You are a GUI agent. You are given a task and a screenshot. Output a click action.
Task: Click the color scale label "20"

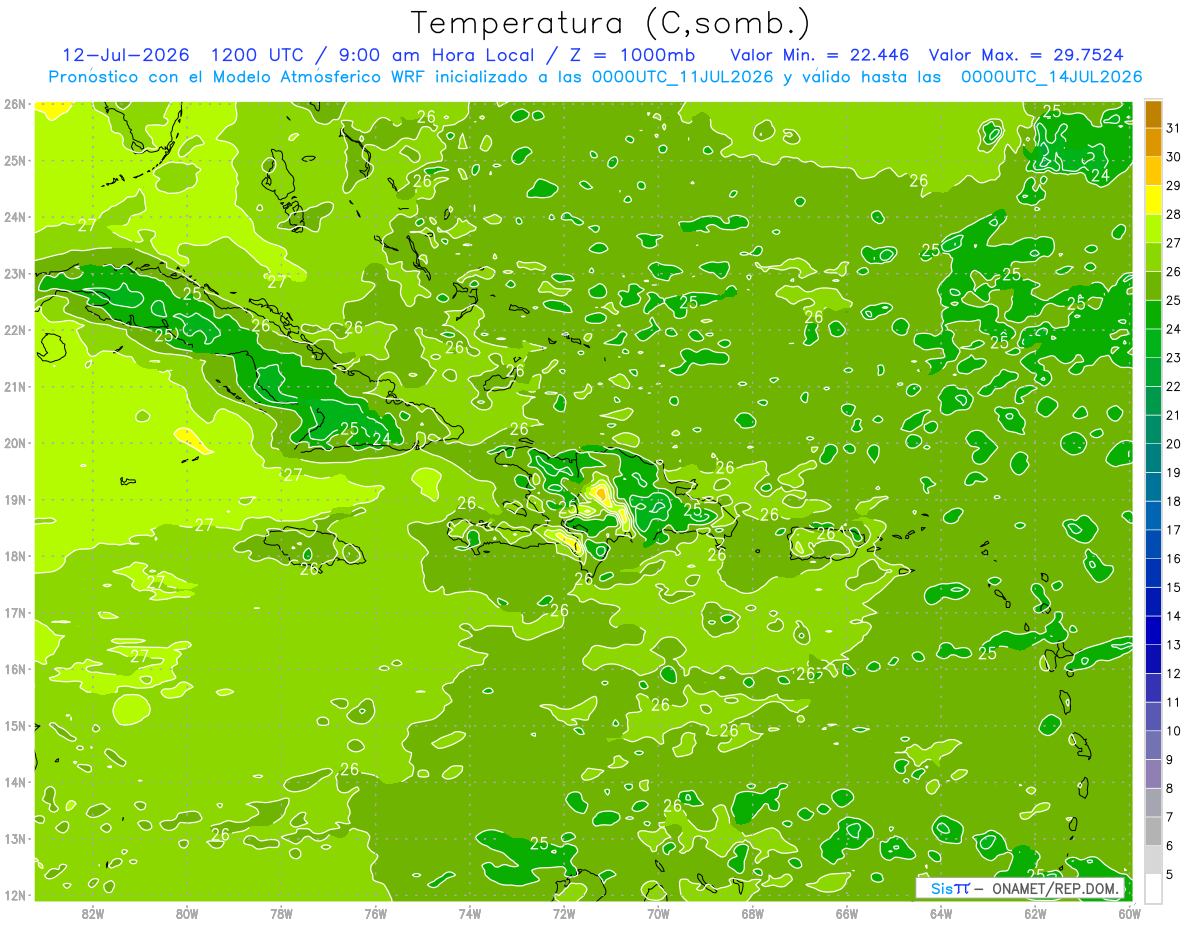[x=1174, y=444]
